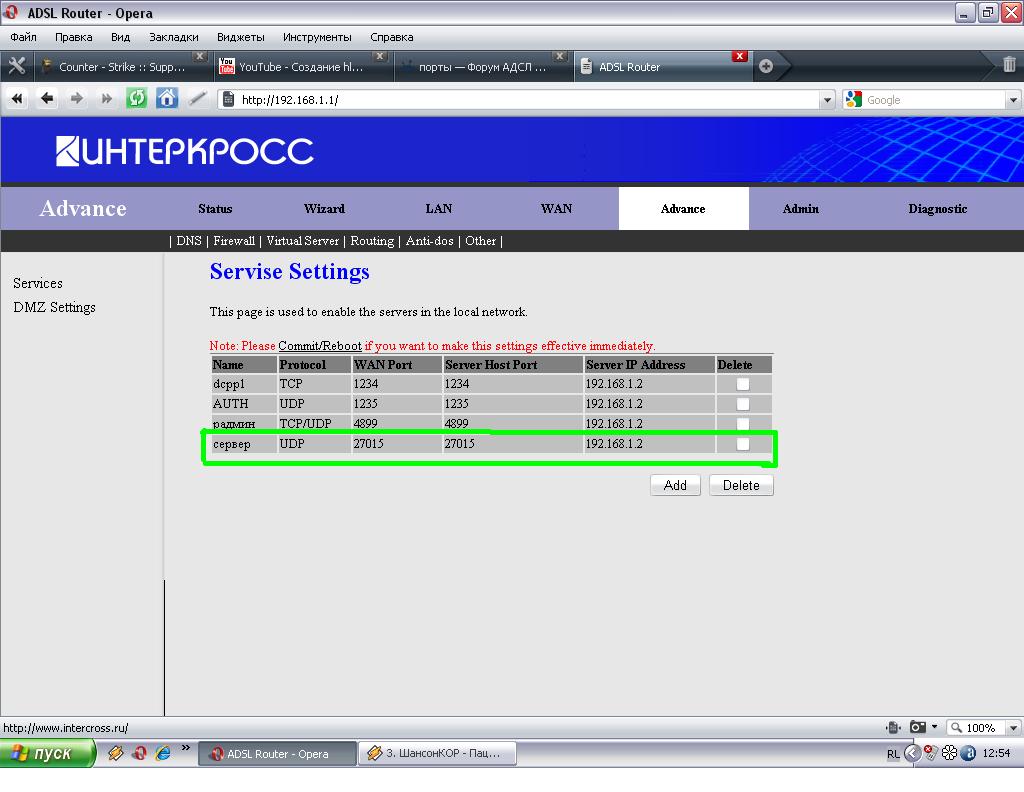Click the Commit/Reboot link
1024x792 pixels.
pyautogui.click(x=320, y=346)
